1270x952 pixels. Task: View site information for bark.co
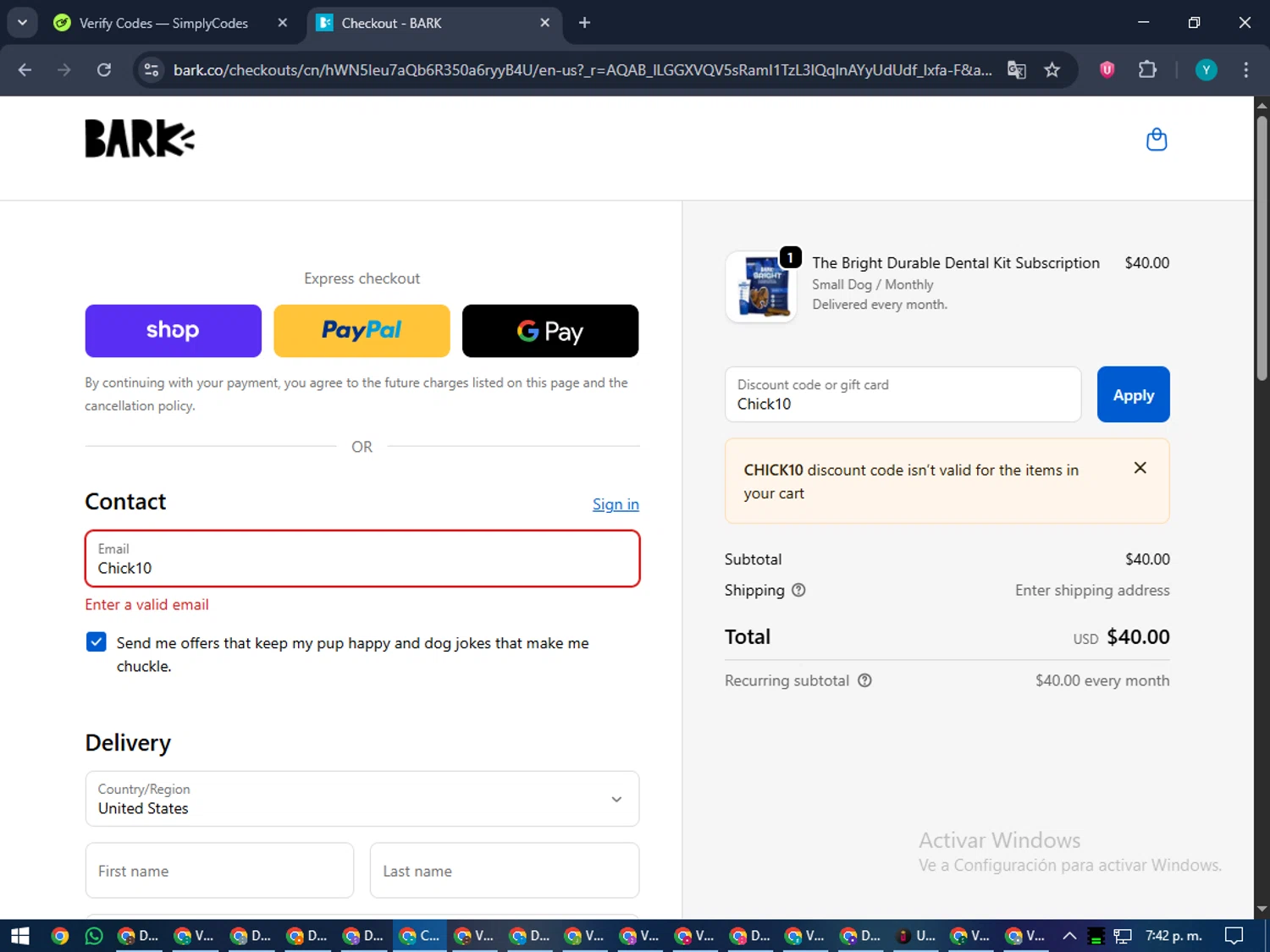[152, 69]
